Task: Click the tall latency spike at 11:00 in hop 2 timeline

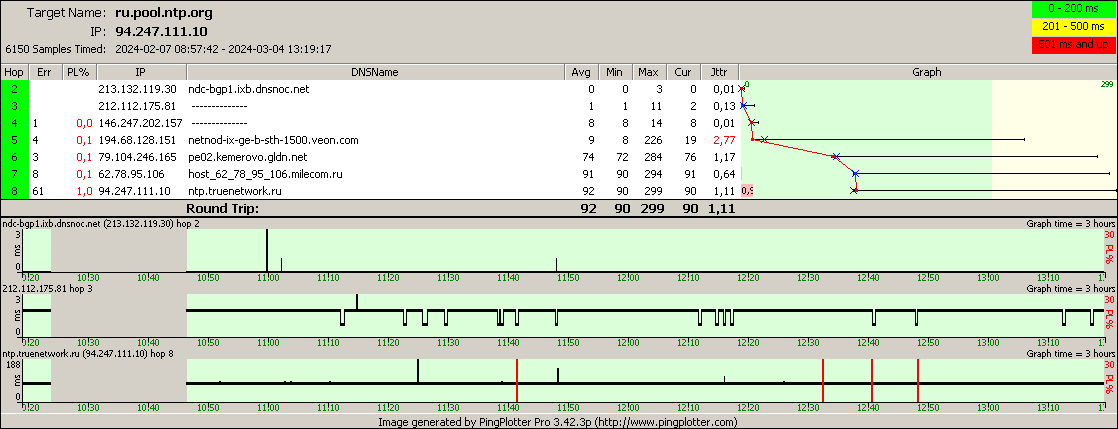Action: click(x=267, y=248)
